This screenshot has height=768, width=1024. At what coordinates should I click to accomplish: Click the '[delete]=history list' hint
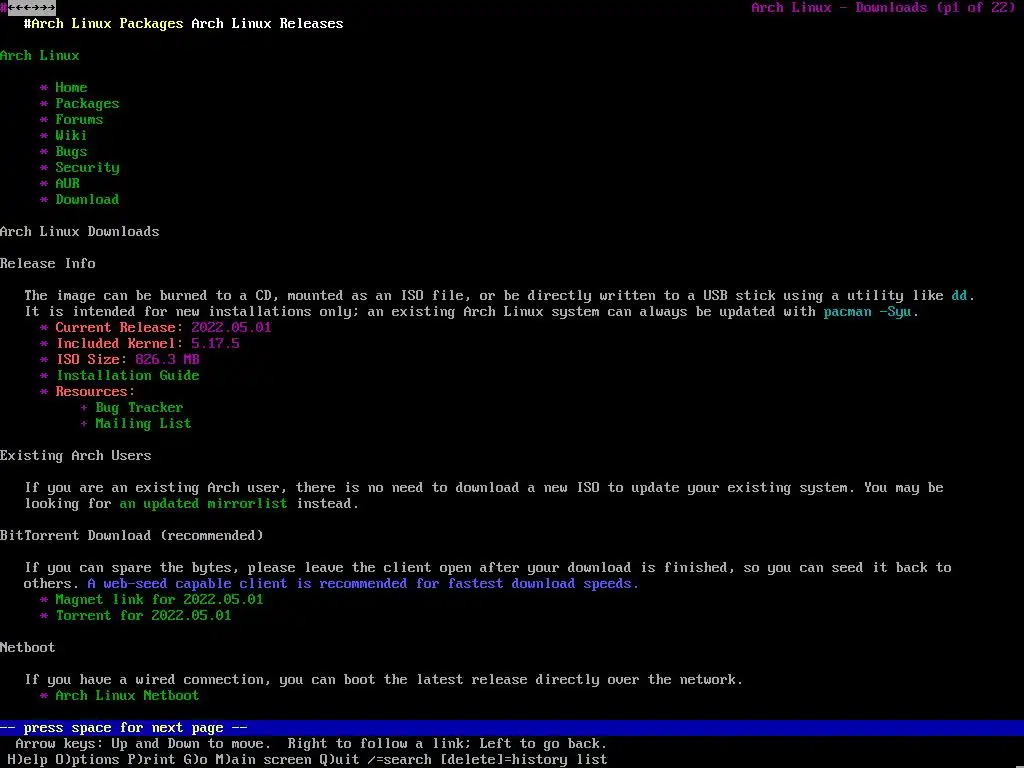[522, 760]
